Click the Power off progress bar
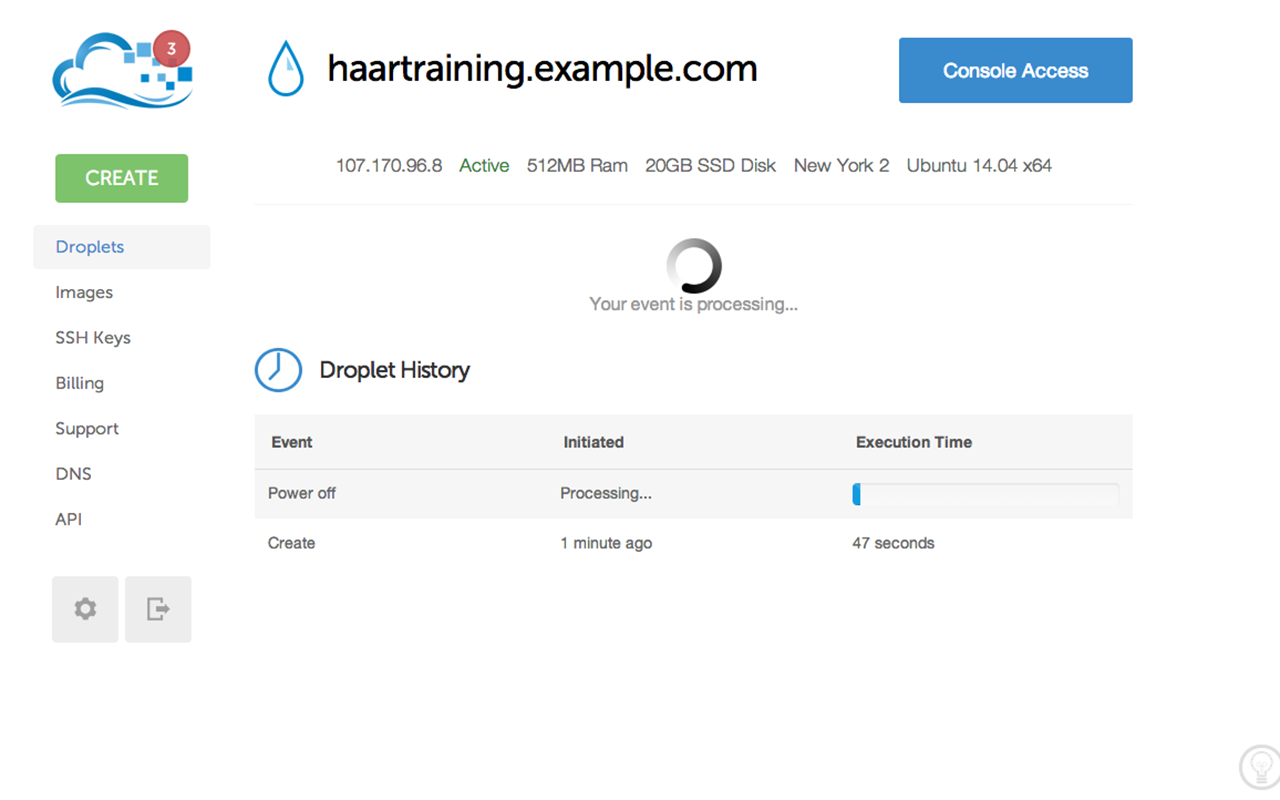This screenshot has width=1280, height=800. click(985, 494)
